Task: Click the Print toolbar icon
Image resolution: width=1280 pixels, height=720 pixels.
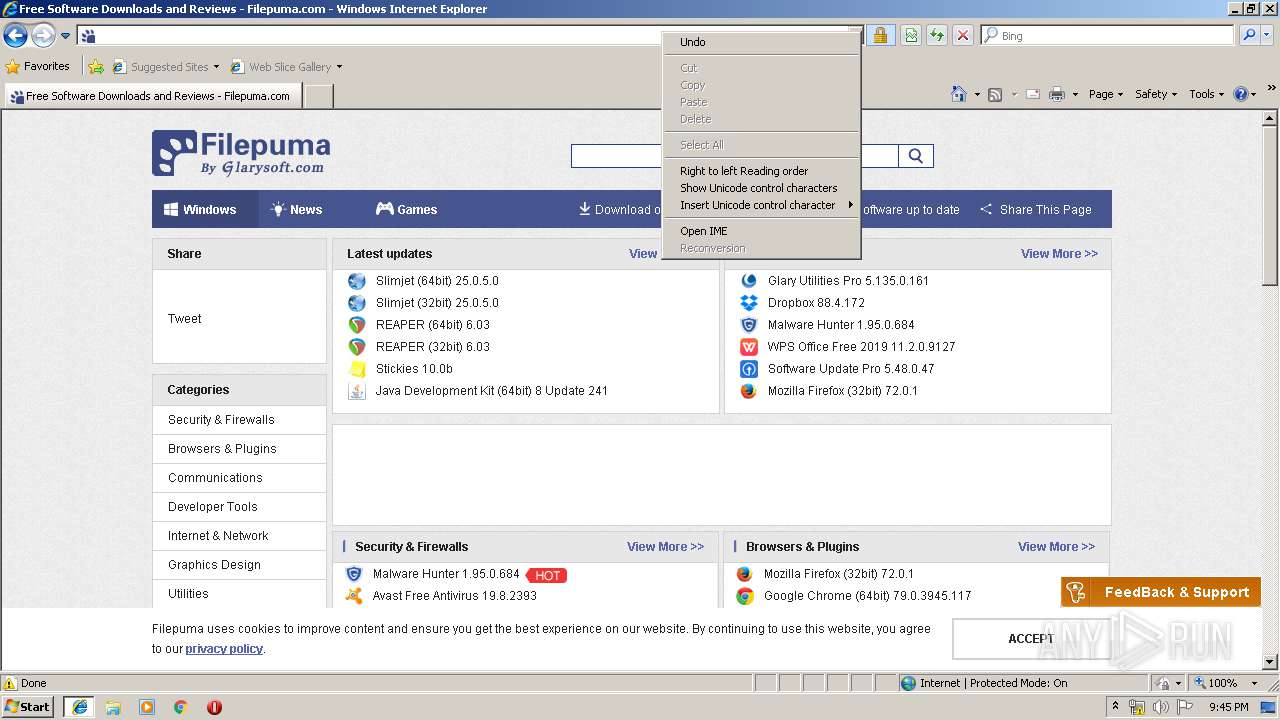Action: [1056, 94]
